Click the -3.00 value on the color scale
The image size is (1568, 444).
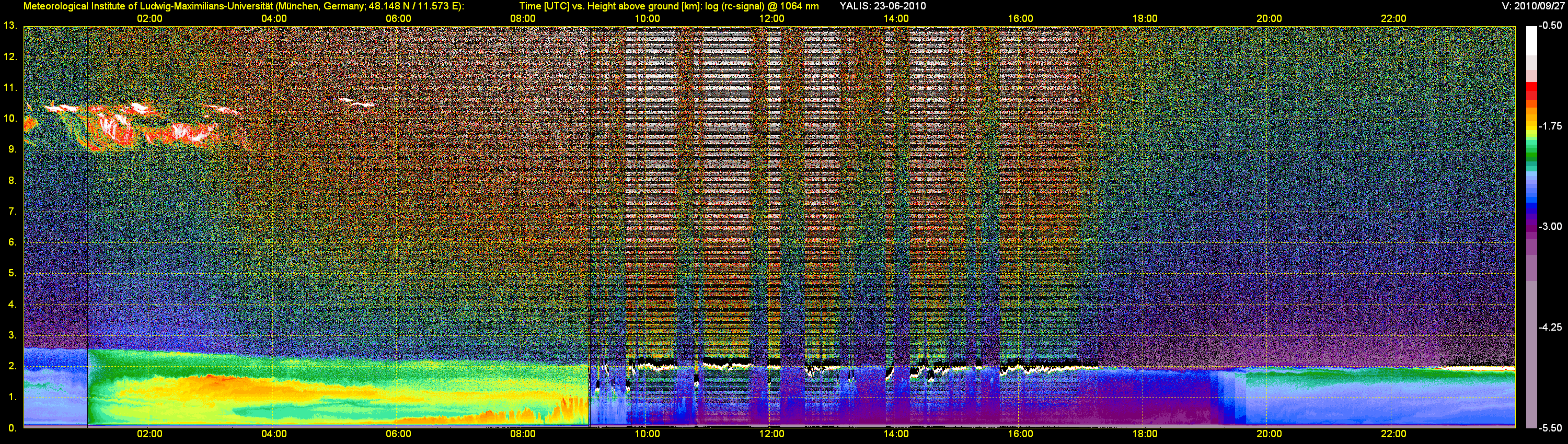pos(1550,226)
